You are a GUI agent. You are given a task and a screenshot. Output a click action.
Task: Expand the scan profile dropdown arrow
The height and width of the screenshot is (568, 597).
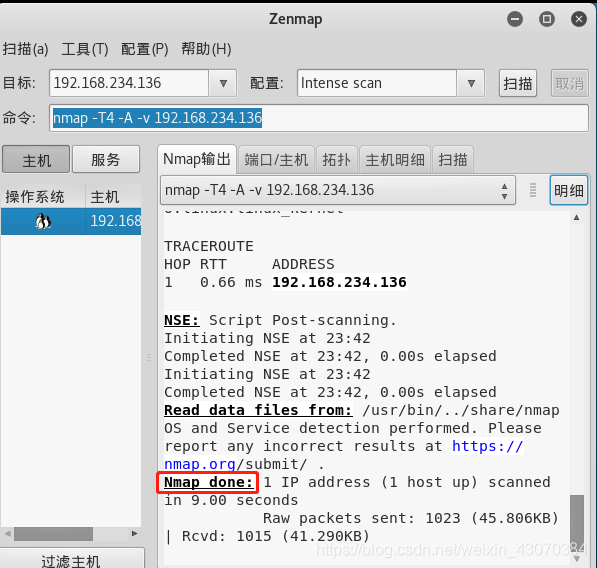471,83
